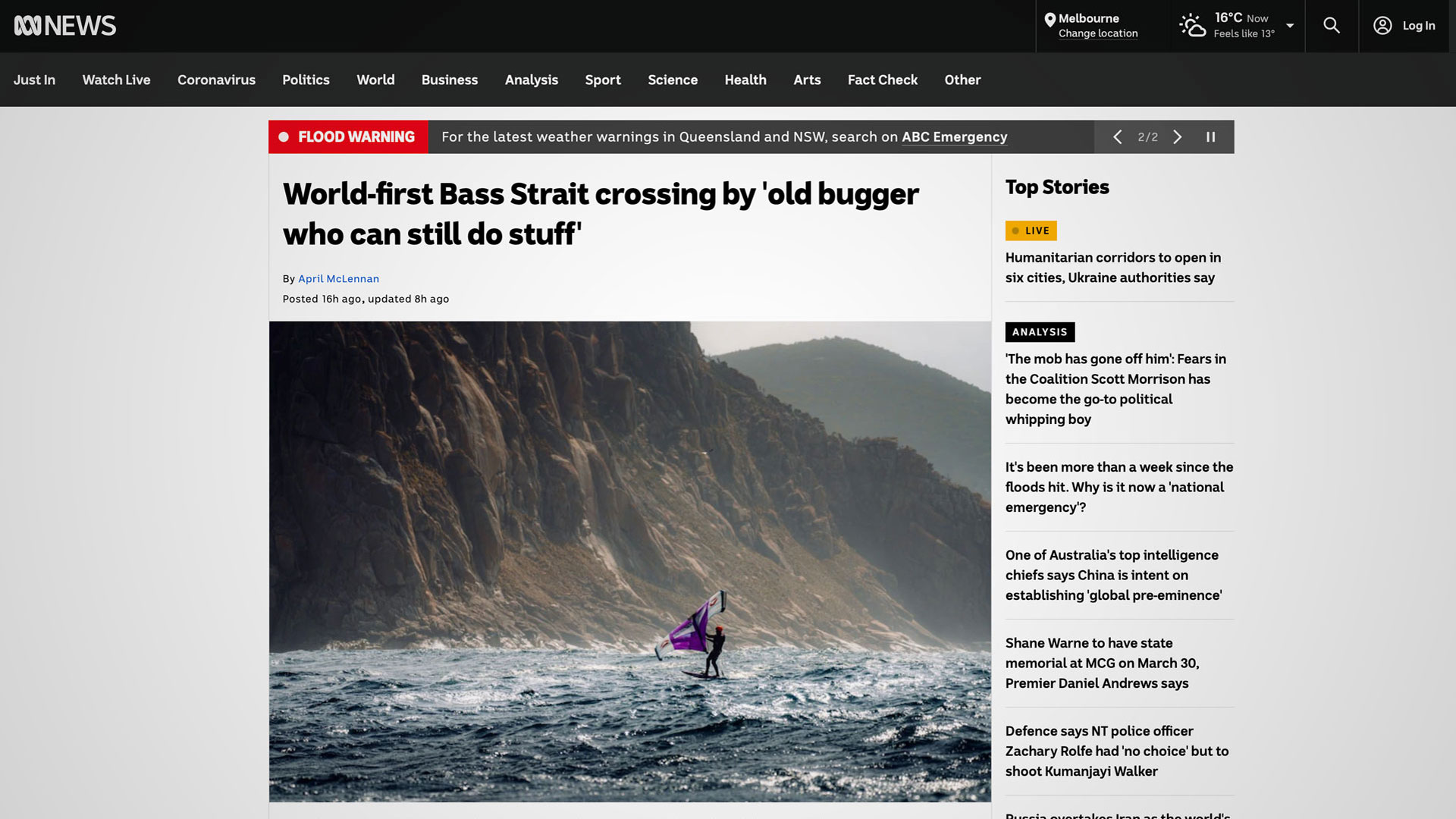Expand the weather details dropdown arrow
The height and width of the screenshot is (819, 1456).
pos(1290,26)
